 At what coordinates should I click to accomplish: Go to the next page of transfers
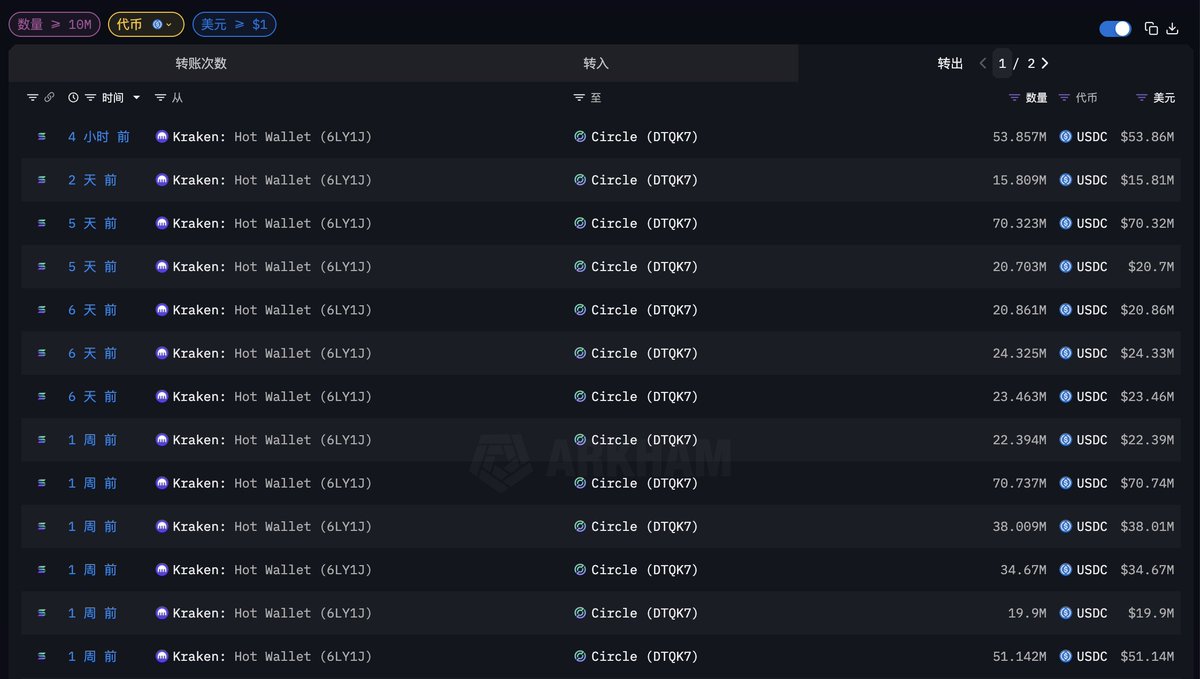tap(1045, 64)
